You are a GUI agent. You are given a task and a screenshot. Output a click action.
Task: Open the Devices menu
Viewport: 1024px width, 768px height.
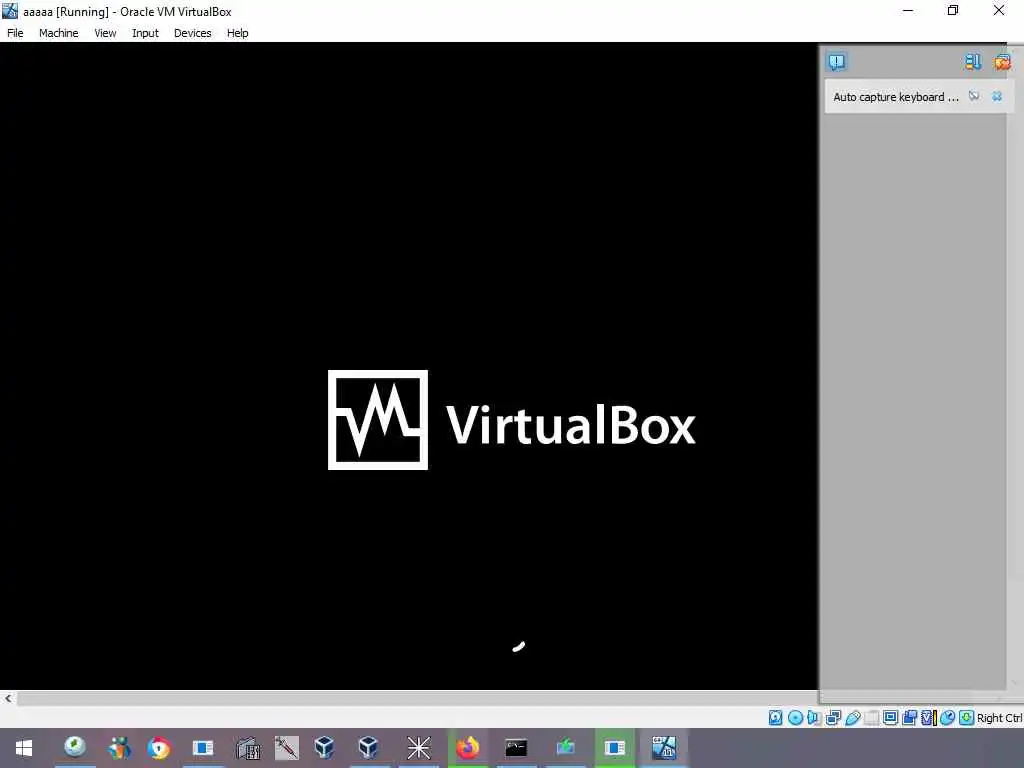[192, 33]
